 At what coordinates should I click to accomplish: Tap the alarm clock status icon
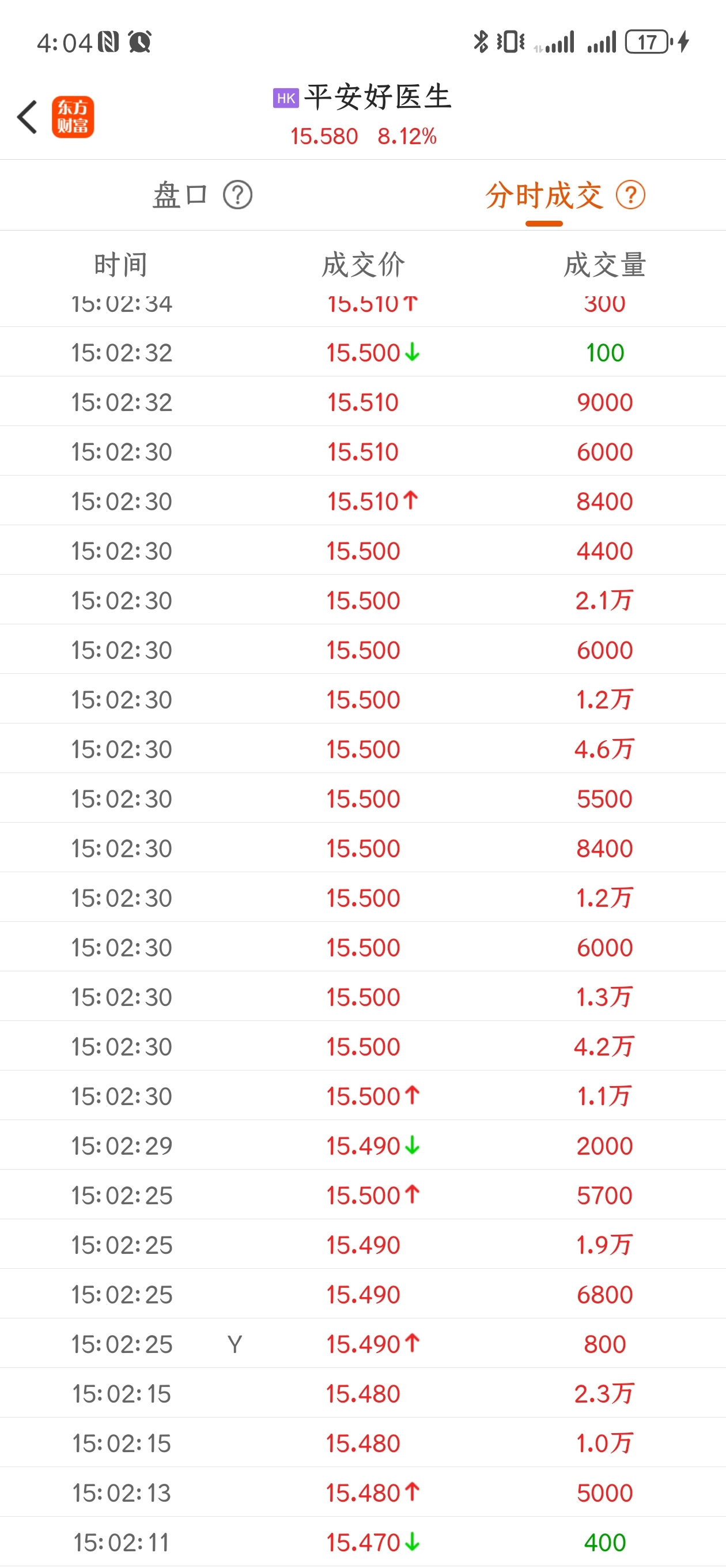[140, 42]
